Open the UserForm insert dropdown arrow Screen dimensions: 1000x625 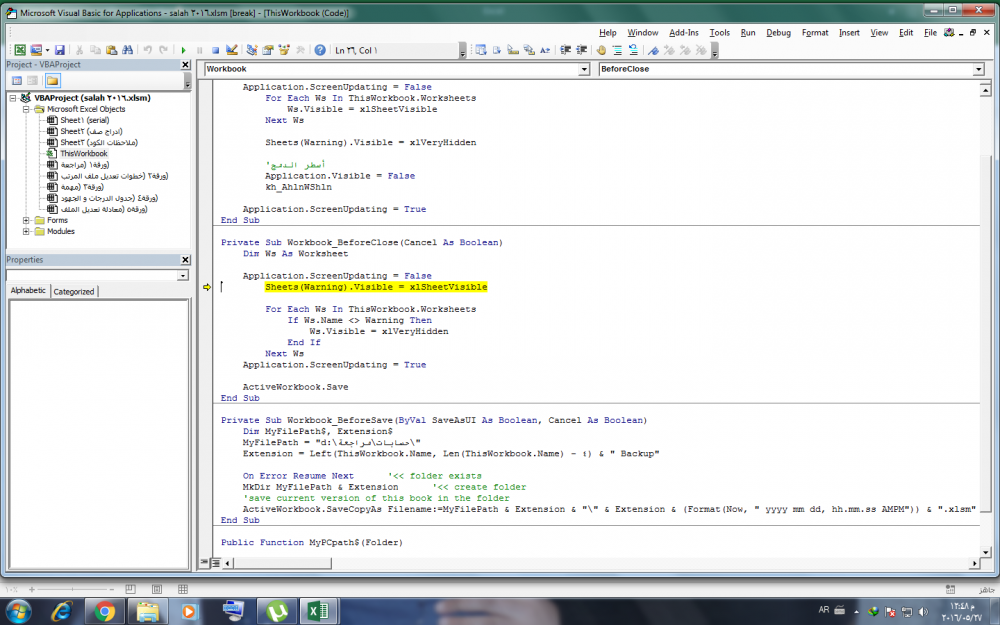pos(47,50)
